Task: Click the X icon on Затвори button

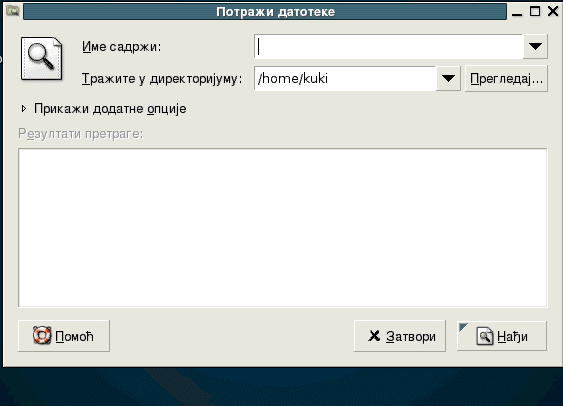Action: click(374, 336)
